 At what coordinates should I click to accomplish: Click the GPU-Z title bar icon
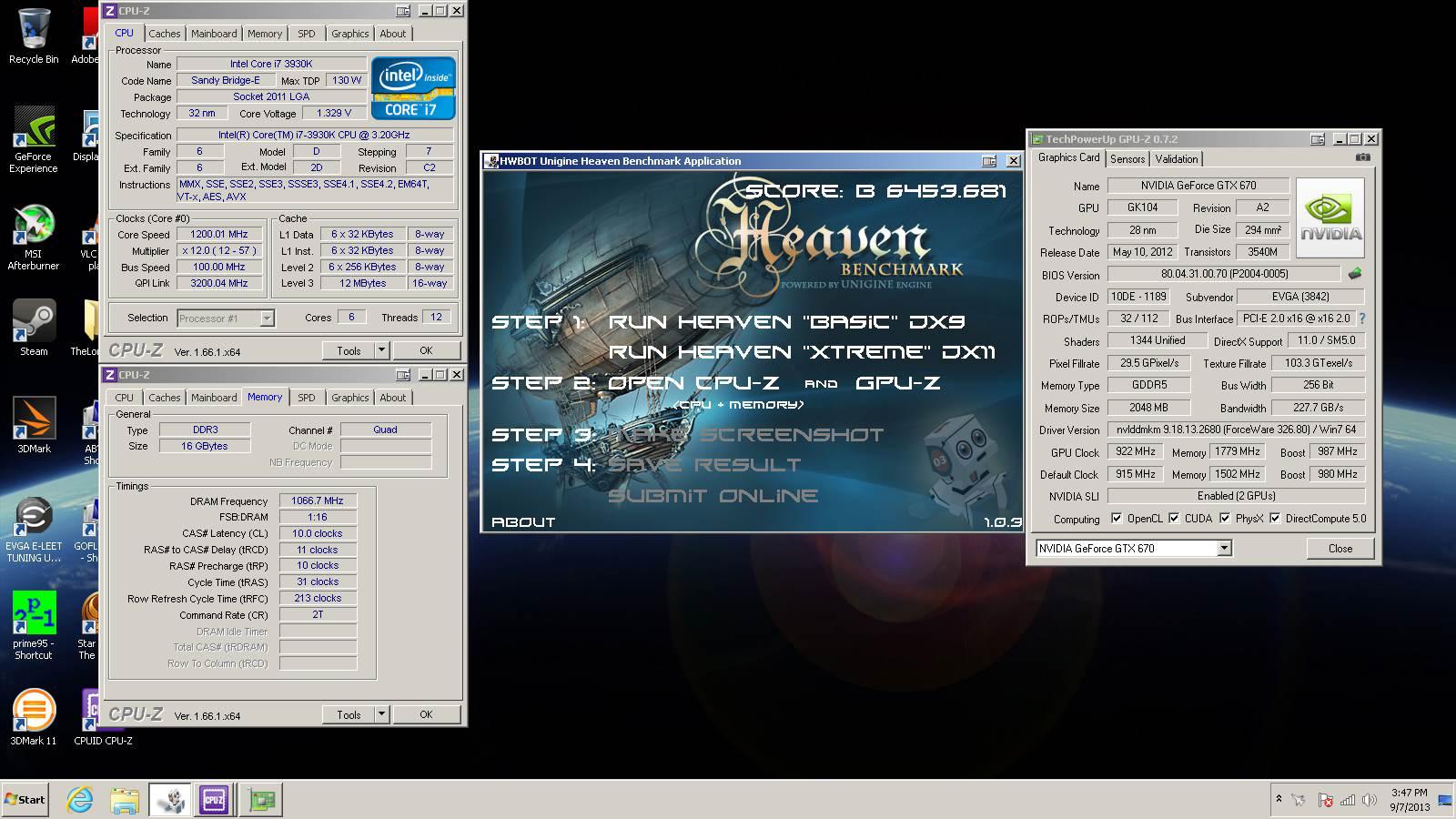(x=1036, y=139)
